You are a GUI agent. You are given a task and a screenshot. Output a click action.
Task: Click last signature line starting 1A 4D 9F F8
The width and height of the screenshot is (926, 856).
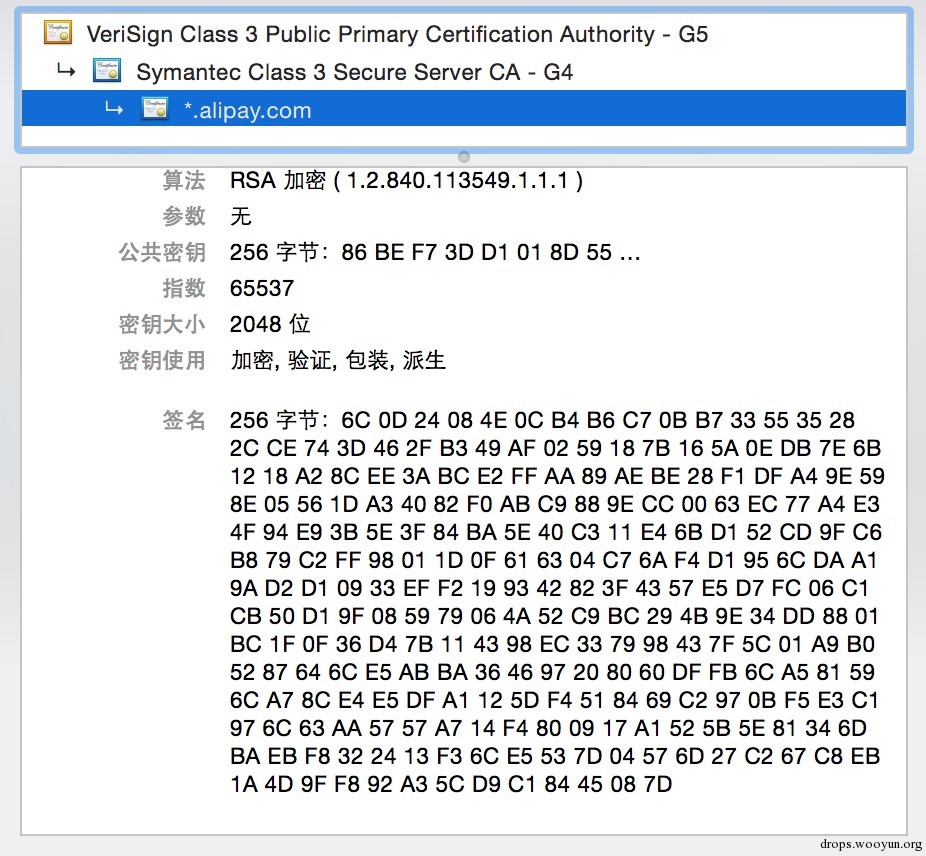click(451, 784)
